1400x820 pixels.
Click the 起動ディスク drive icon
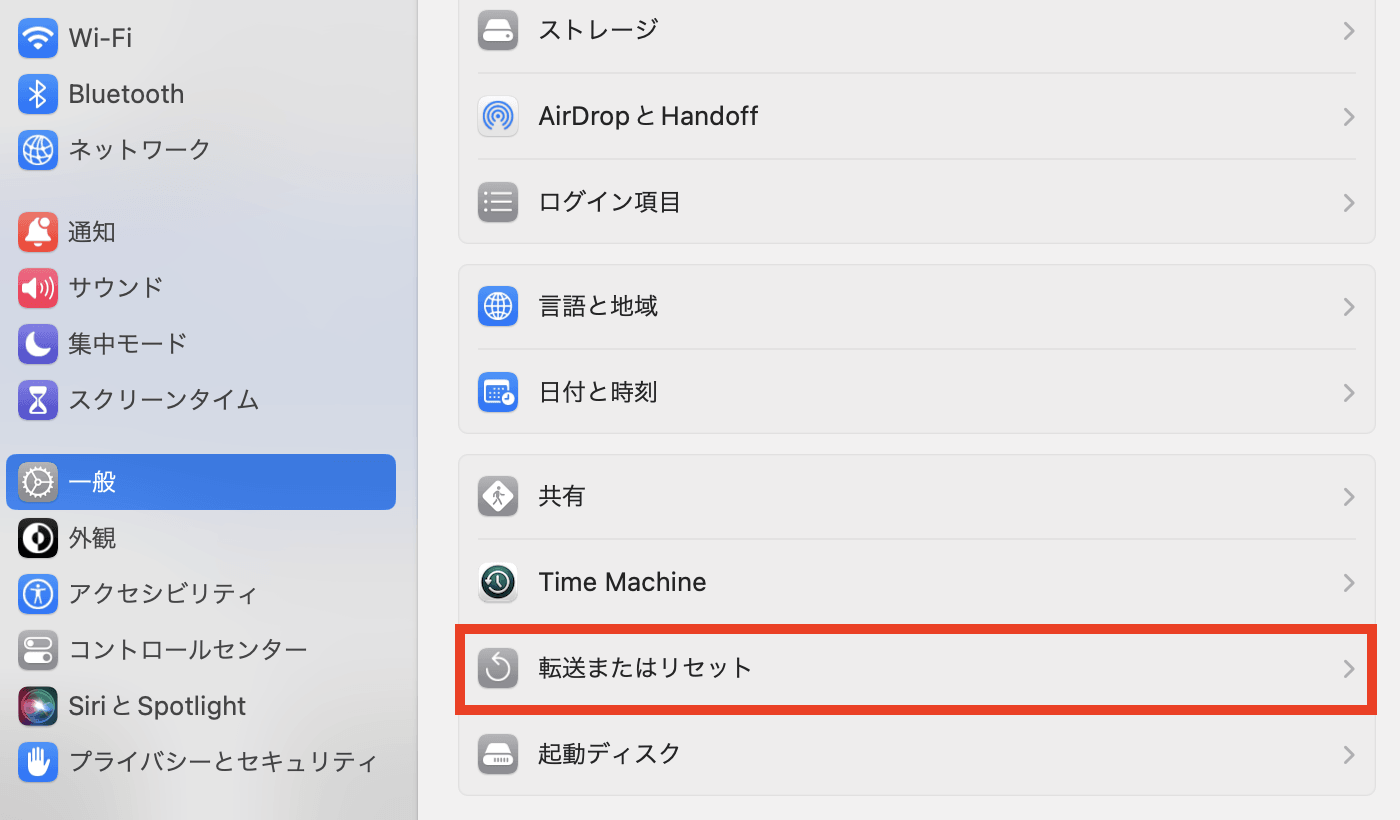coord(498,753)
